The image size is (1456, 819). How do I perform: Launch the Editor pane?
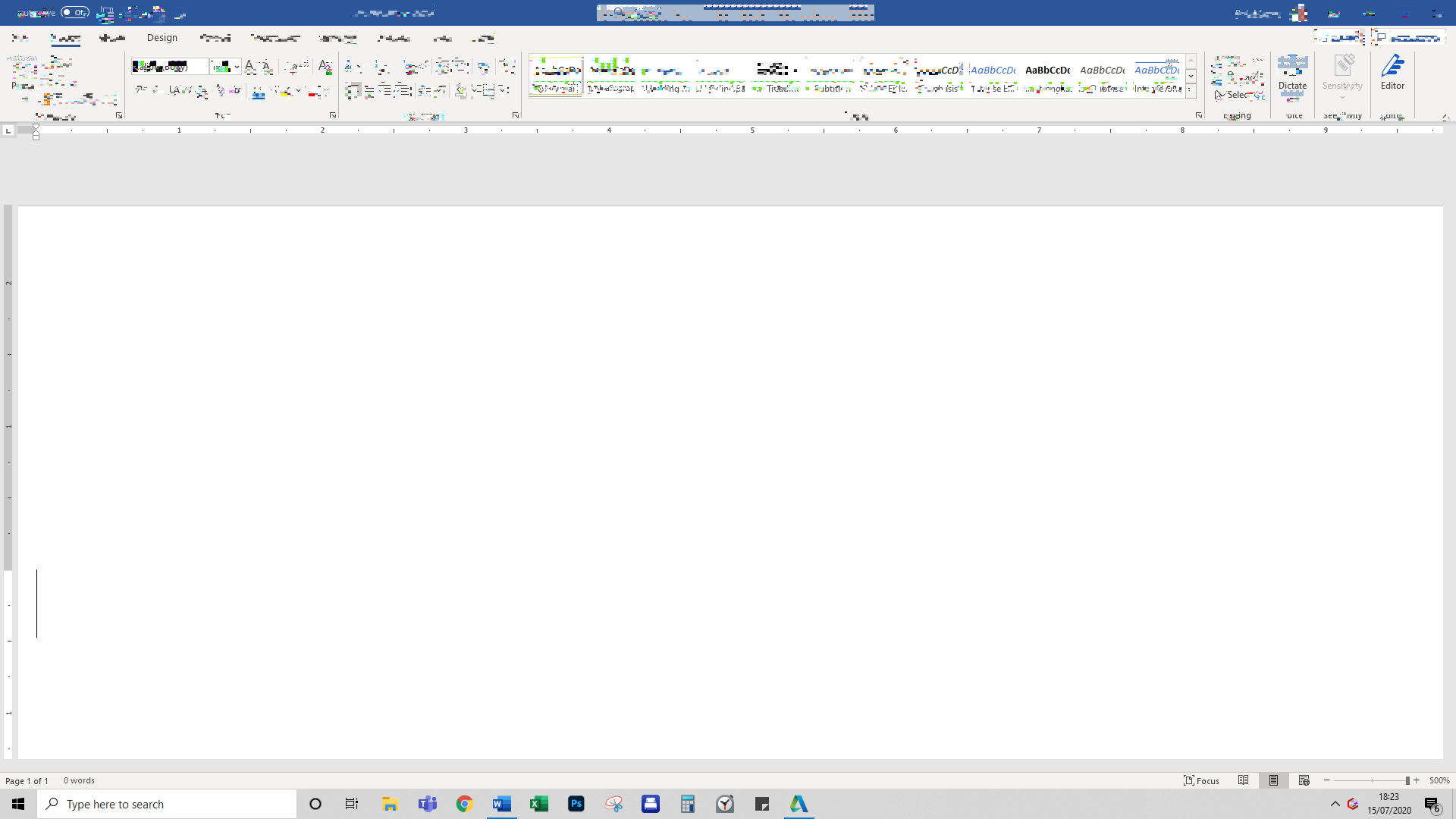1392,73
